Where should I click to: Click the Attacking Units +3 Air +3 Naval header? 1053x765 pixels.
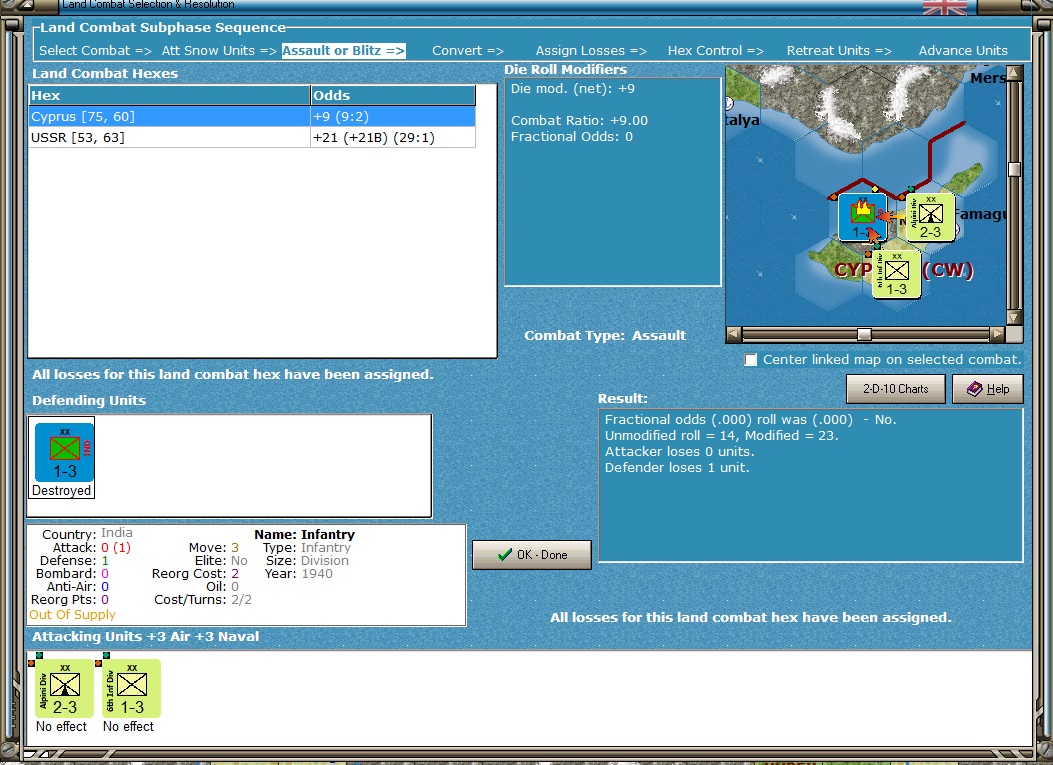coord(146,637)
